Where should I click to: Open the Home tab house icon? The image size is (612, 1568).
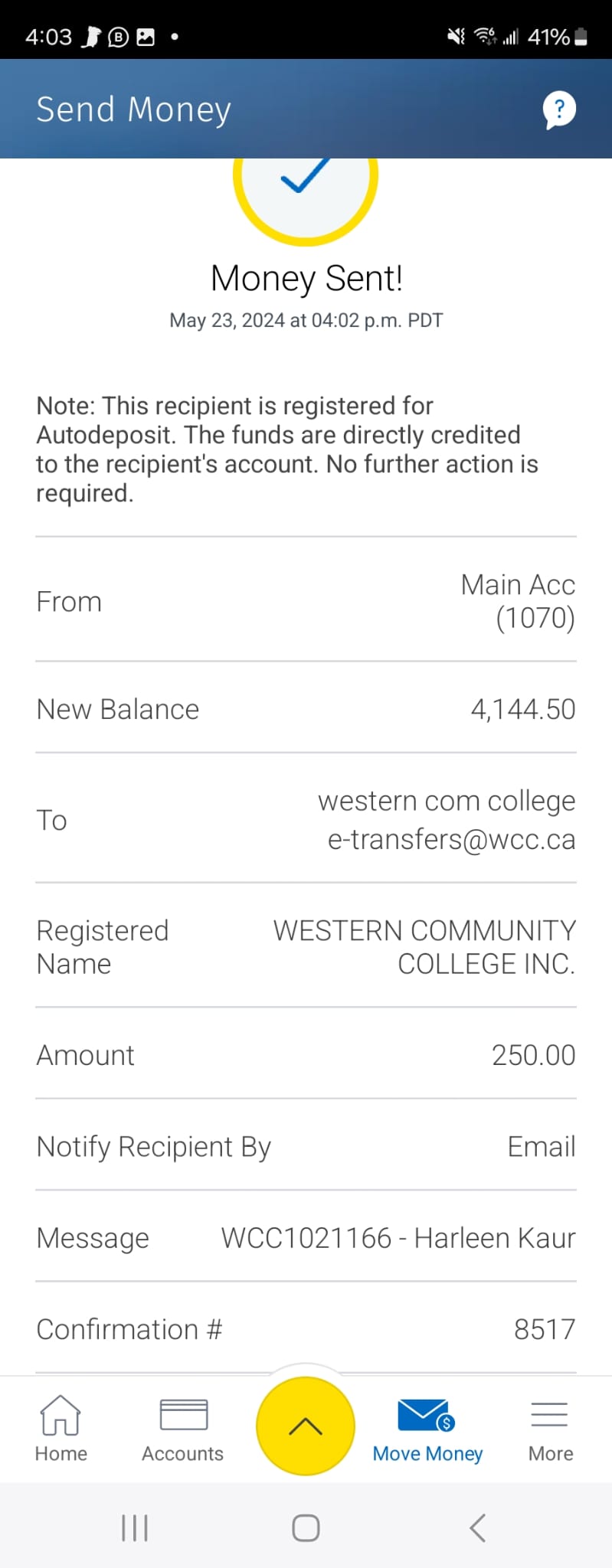point(61,1416)
